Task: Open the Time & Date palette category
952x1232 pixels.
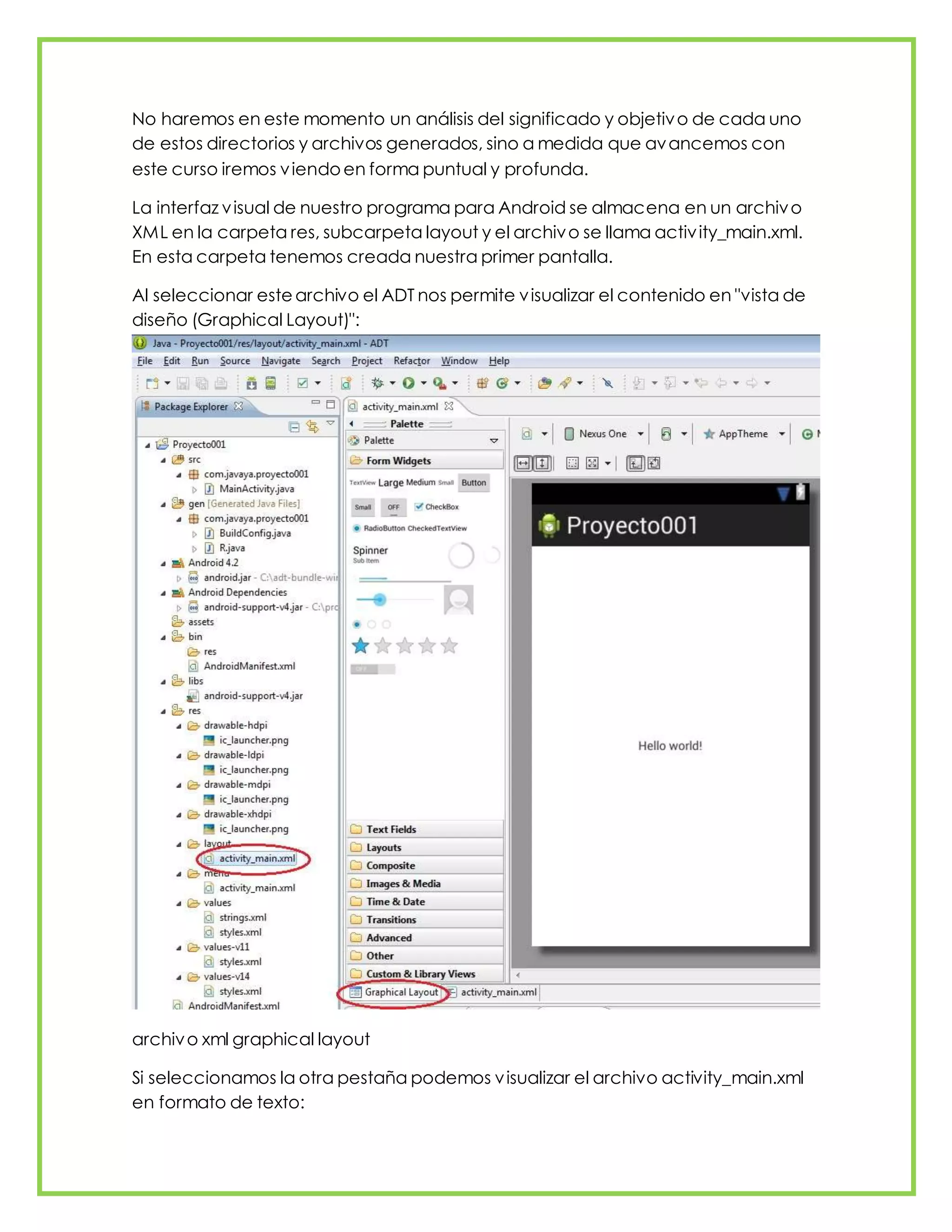Action: (425, 901)
